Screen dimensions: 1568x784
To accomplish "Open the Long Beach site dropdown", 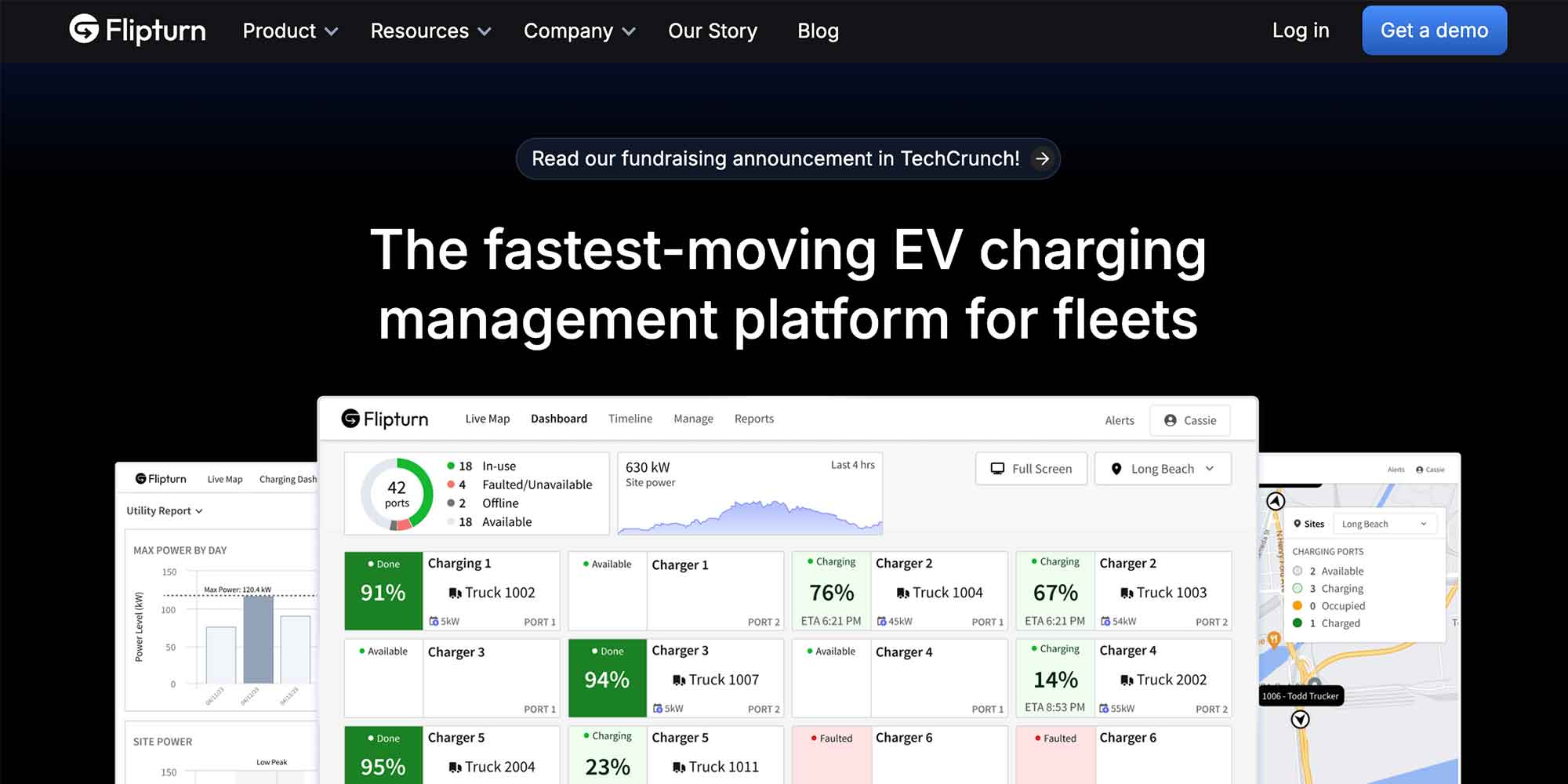I will [1163, 469].
